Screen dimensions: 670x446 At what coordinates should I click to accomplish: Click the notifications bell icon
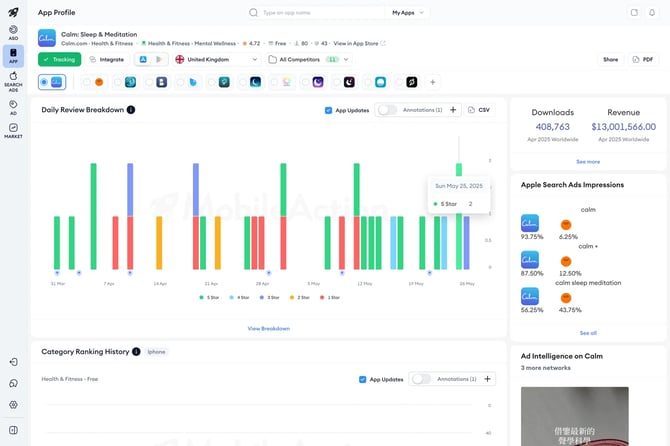pyautogui.click(x=652, y=12)
